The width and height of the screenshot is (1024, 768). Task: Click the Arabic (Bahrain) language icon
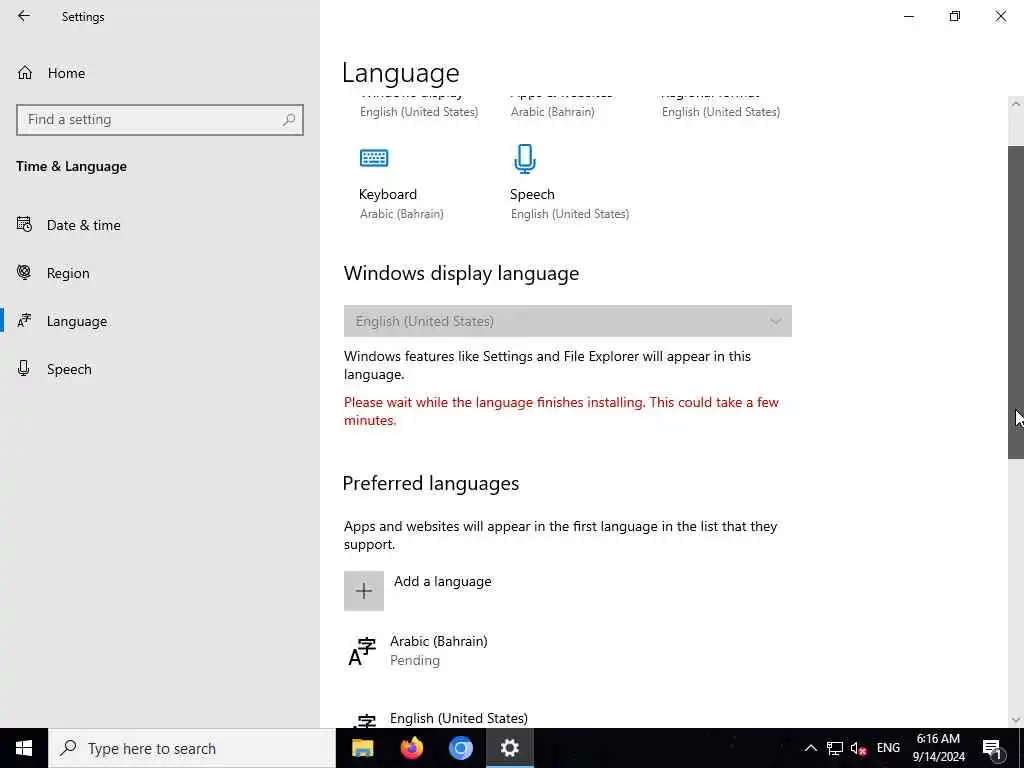(362, 651)
